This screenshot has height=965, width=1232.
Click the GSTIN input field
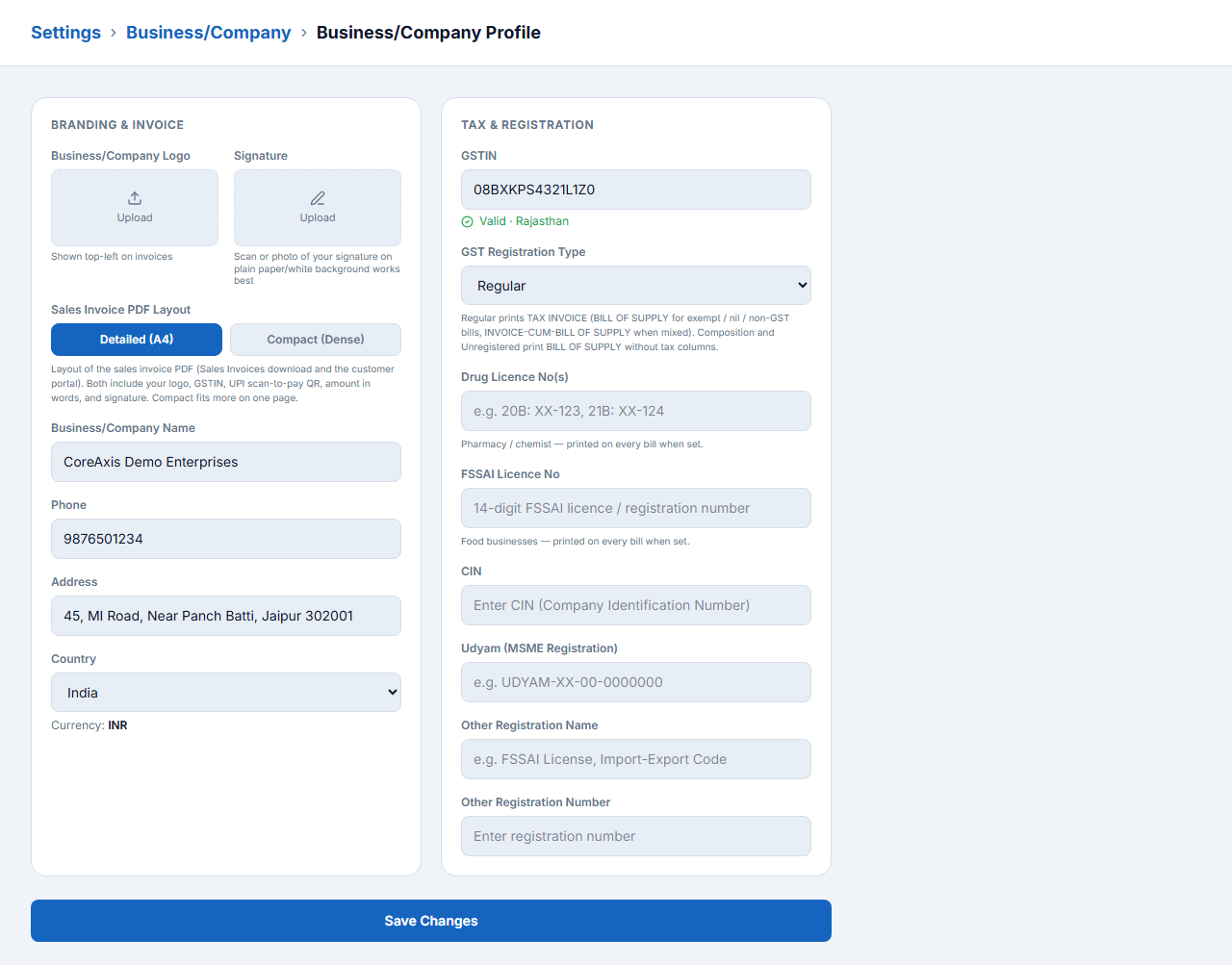click(636, 190)
